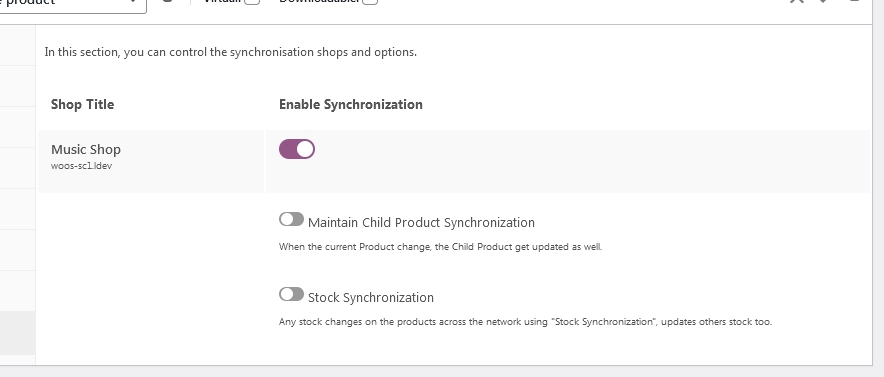The image size is (884, 377).
Task: Move the panel up with arrow icon
Action: [x=797, y=1]
